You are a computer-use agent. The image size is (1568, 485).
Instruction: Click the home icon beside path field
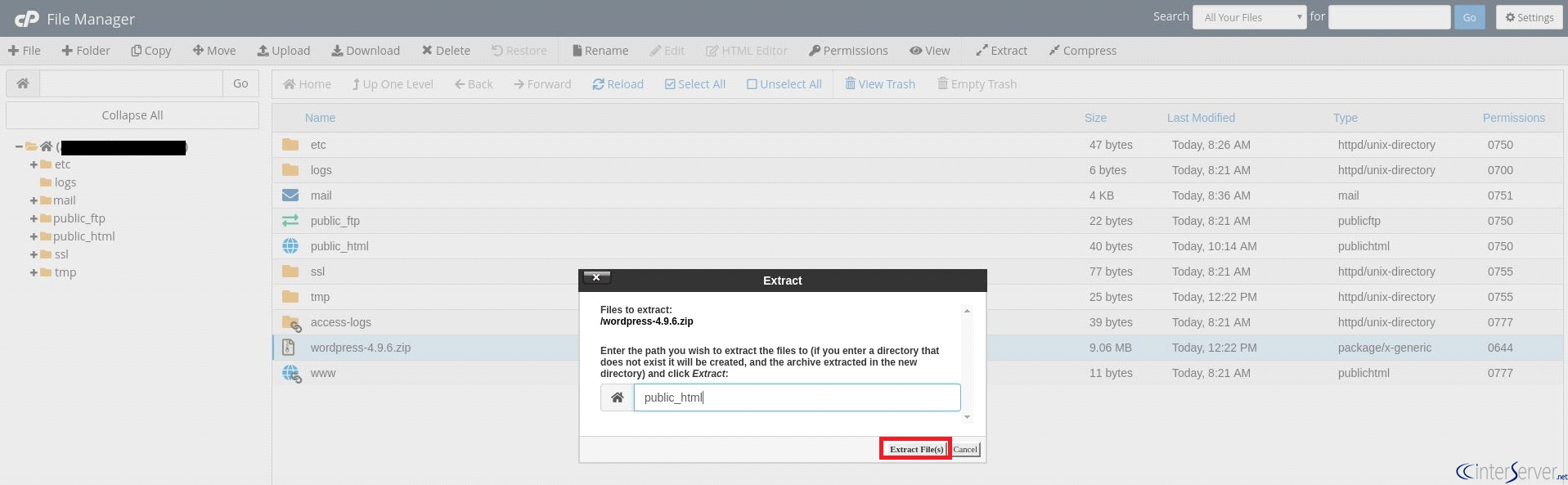(23, 83)
